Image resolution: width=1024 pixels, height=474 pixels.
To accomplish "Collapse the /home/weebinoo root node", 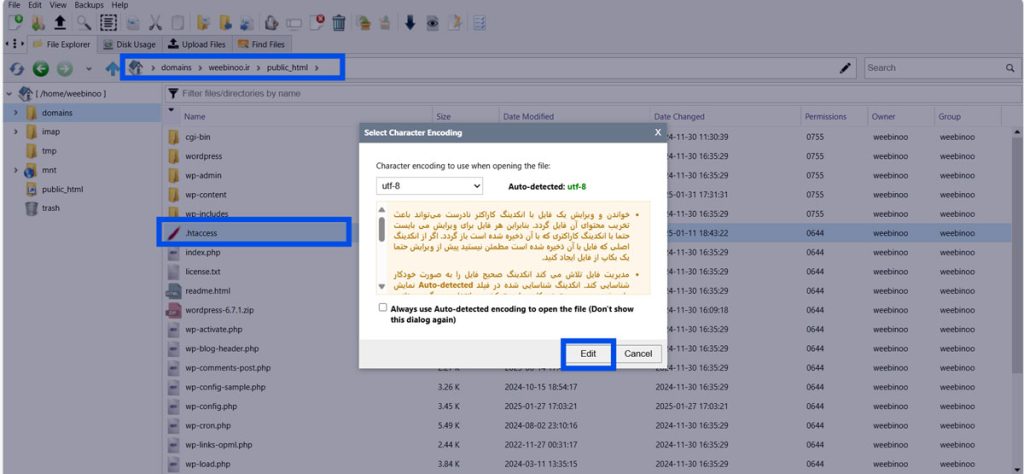I will (x=8, y=94).
